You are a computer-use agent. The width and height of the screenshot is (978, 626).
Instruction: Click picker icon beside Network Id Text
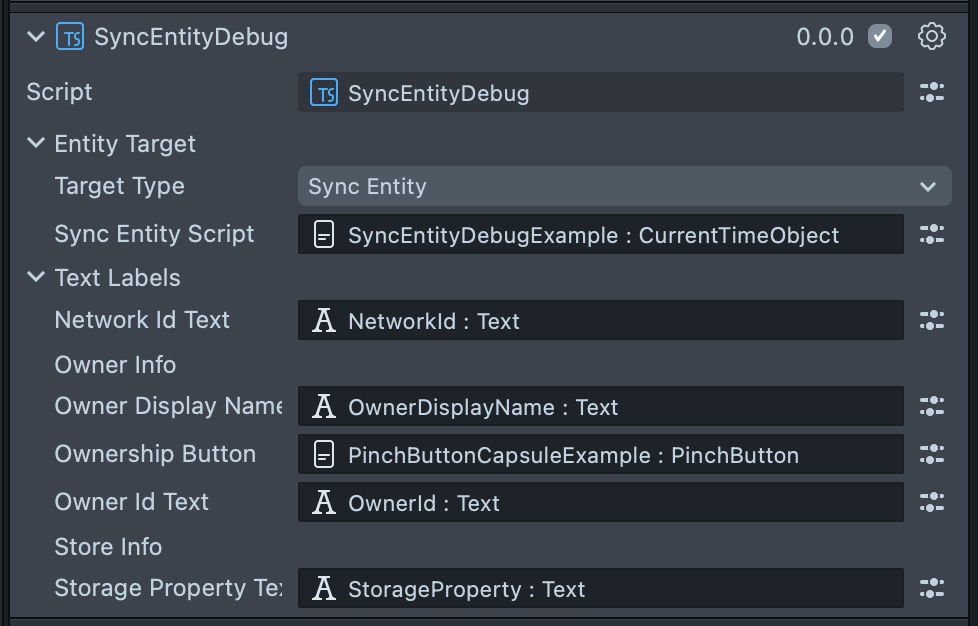coord(931,321)
